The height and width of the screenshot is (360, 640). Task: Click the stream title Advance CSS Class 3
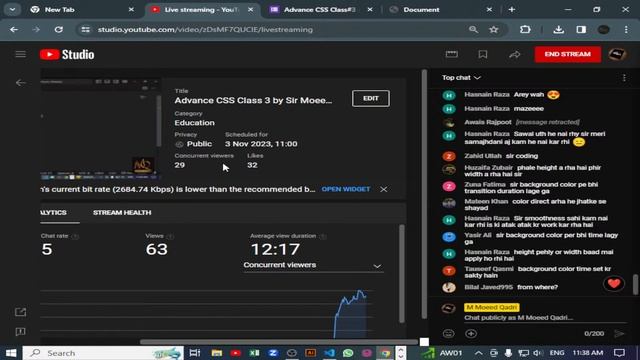[253, 100]
